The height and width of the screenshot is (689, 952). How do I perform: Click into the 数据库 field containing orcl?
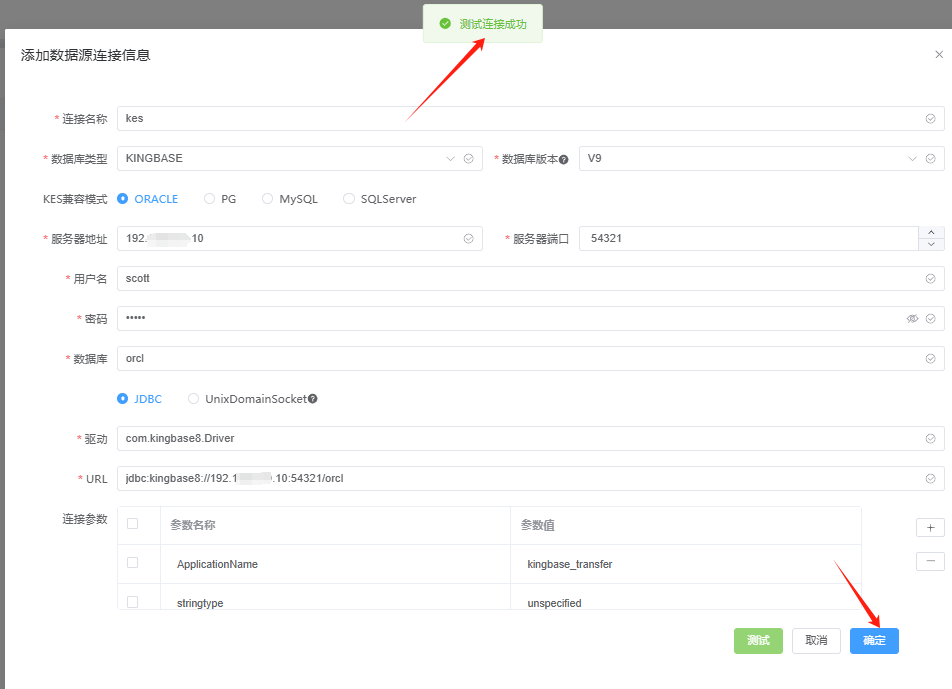[531, 359]
